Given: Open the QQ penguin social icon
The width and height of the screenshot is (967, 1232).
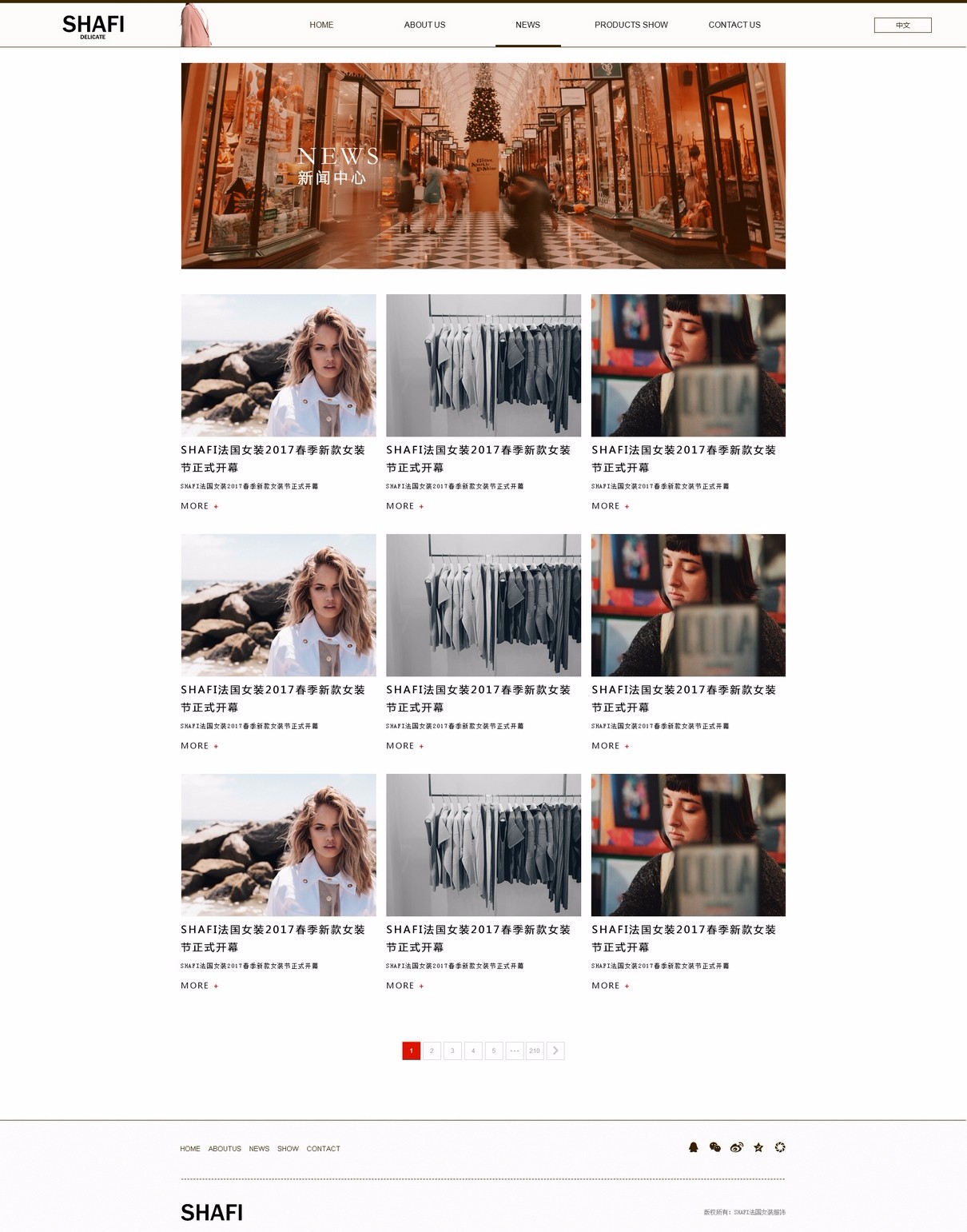Looking at the screenshot, I should (693, 1147).
